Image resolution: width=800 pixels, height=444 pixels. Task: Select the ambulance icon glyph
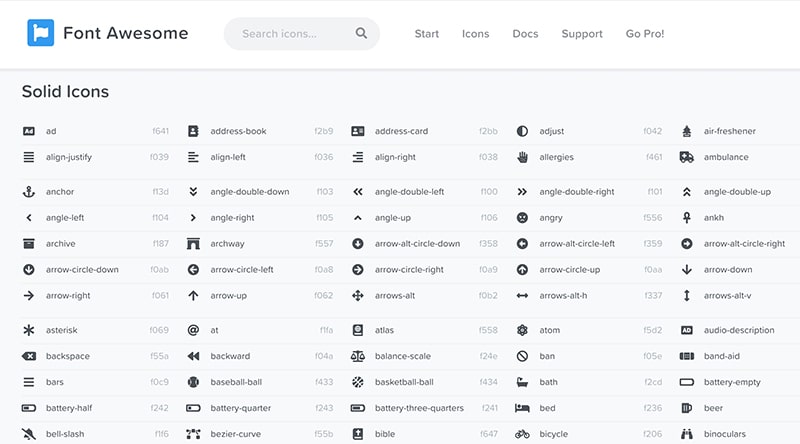click(x=687, y=157)
